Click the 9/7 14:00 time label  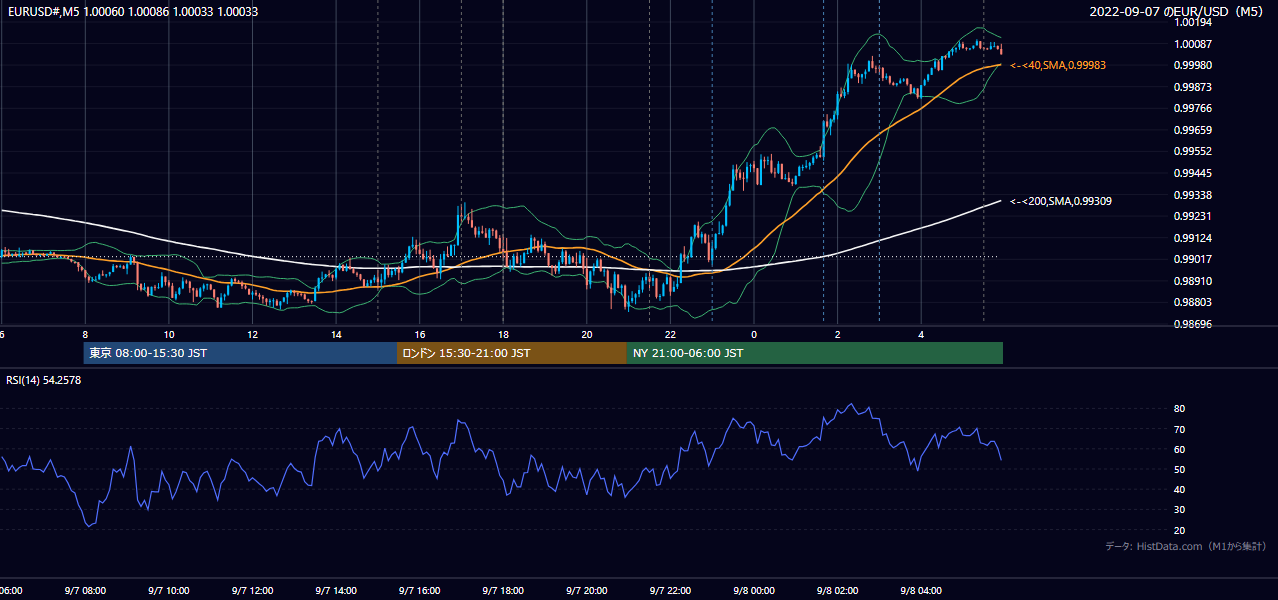[336, 590]
